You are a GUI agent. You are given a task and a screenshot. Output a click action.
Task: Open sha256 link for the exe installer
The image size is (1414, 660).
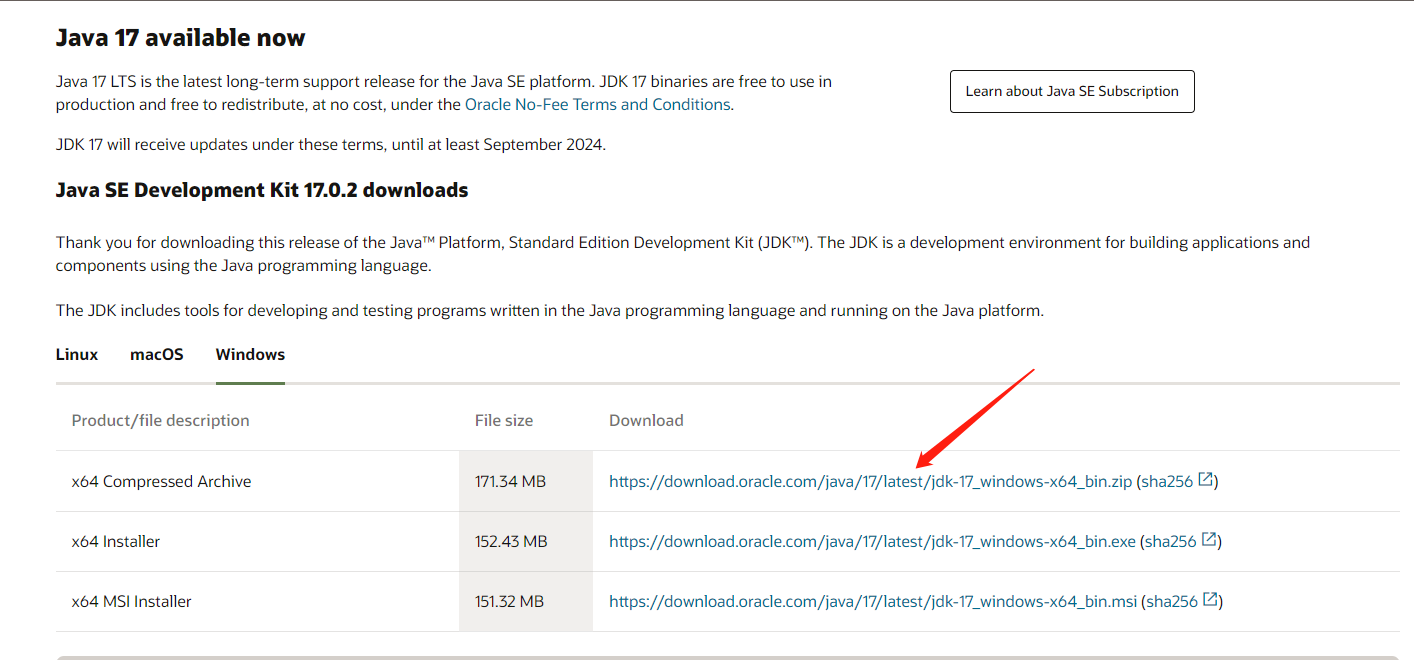tap(1170, 541)
